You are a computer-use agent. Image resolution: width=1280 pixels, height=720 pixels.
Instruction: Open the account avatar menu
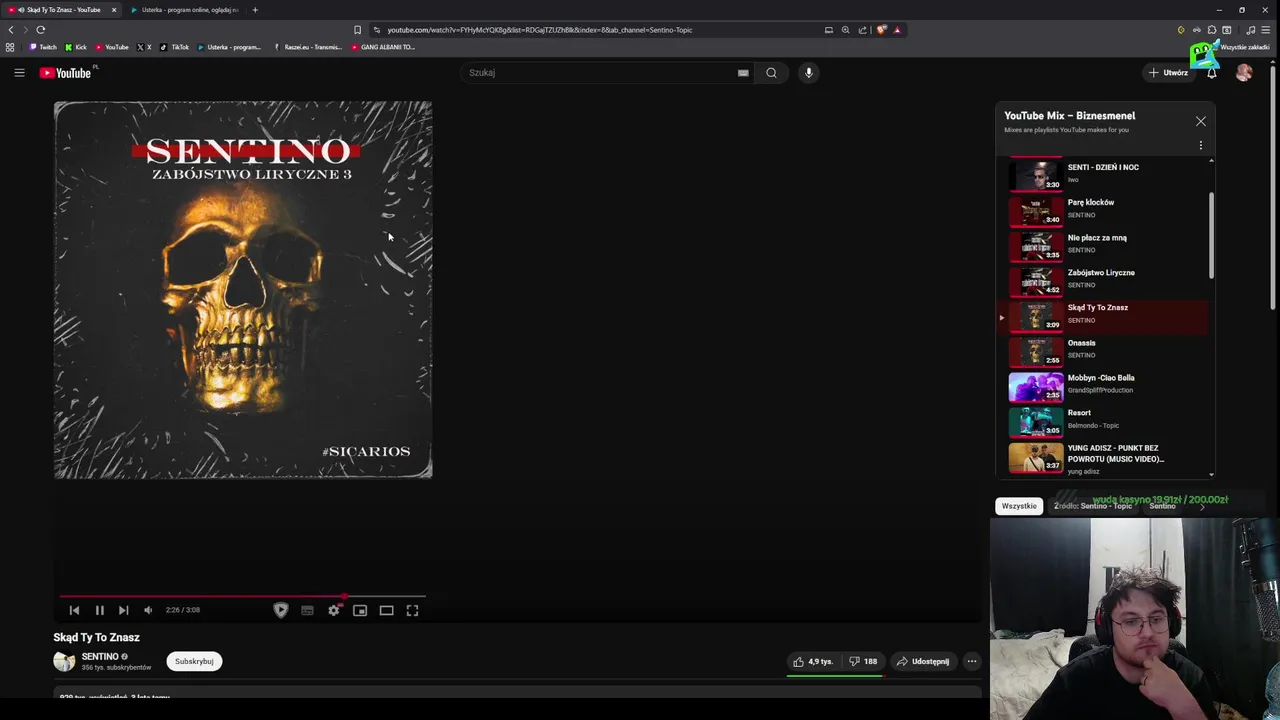tap(1244, 72)
